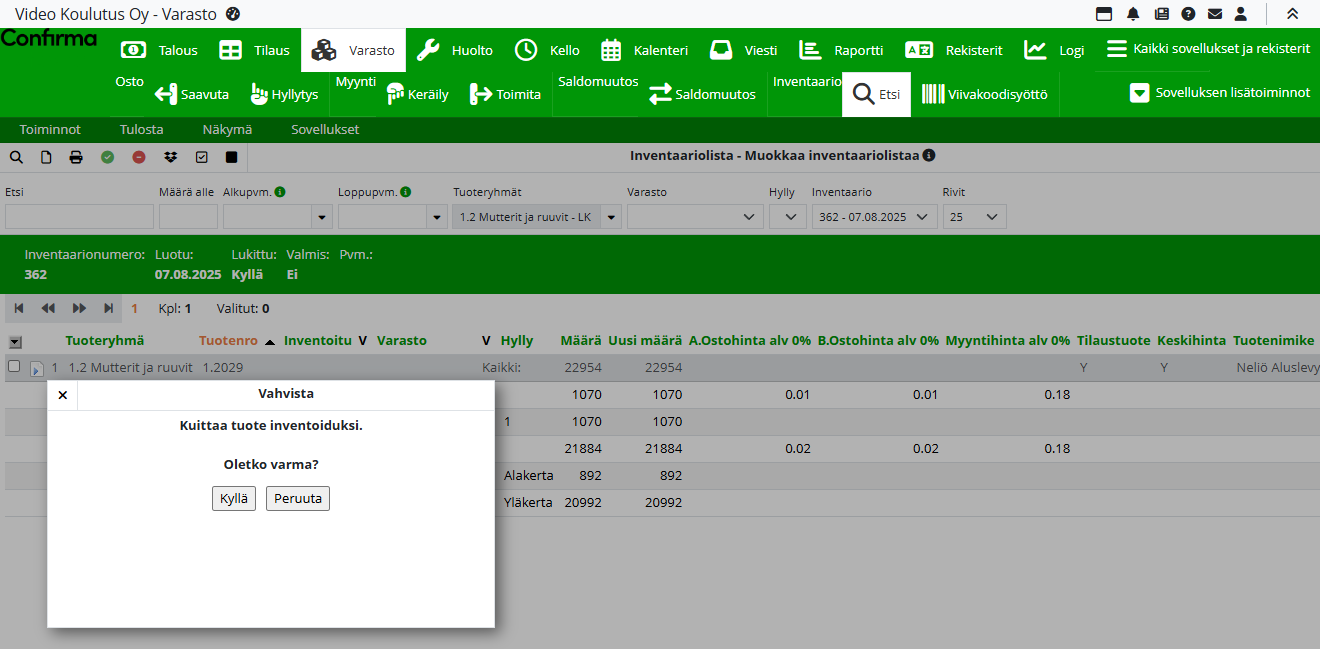Open the user profile icon

1241,14
